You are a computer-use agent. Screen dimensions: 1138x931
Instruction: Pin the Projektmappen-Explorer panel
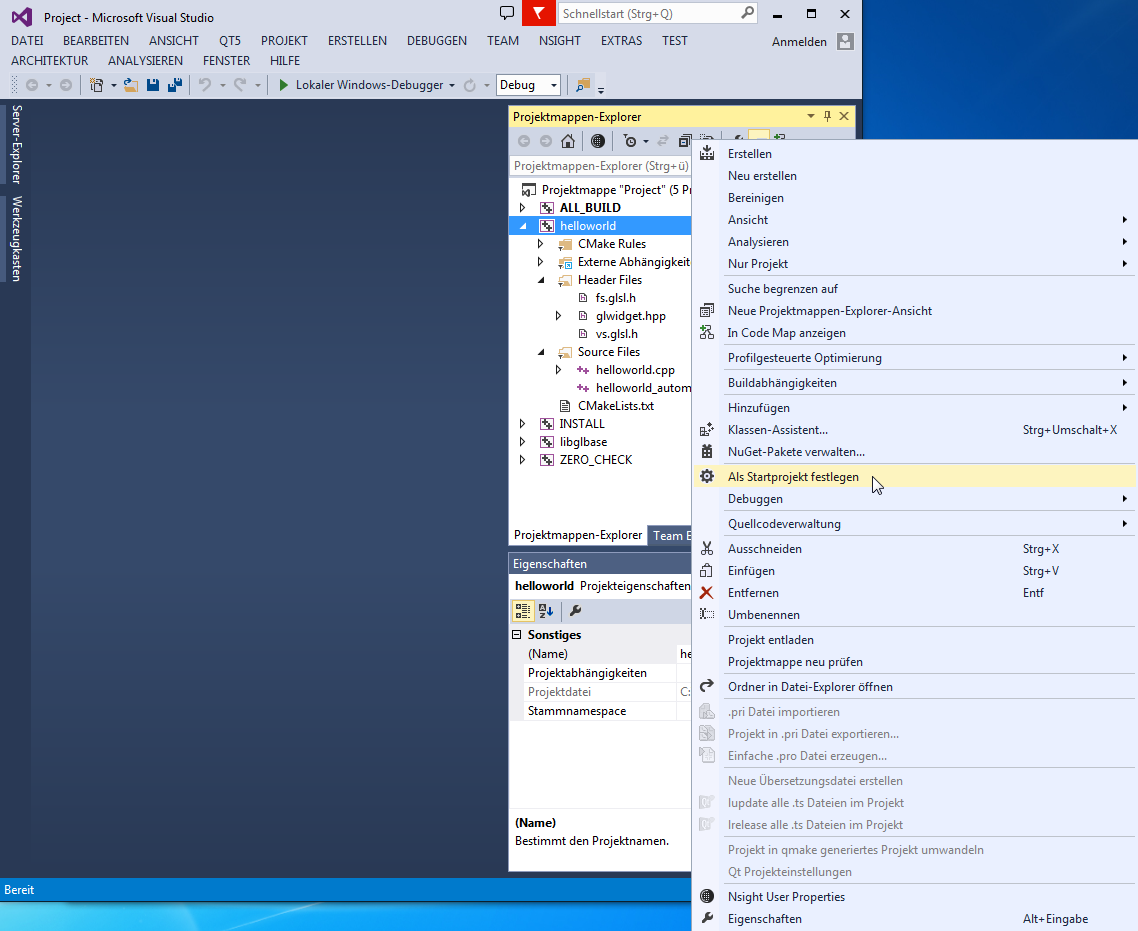click(x=827, y=116)
